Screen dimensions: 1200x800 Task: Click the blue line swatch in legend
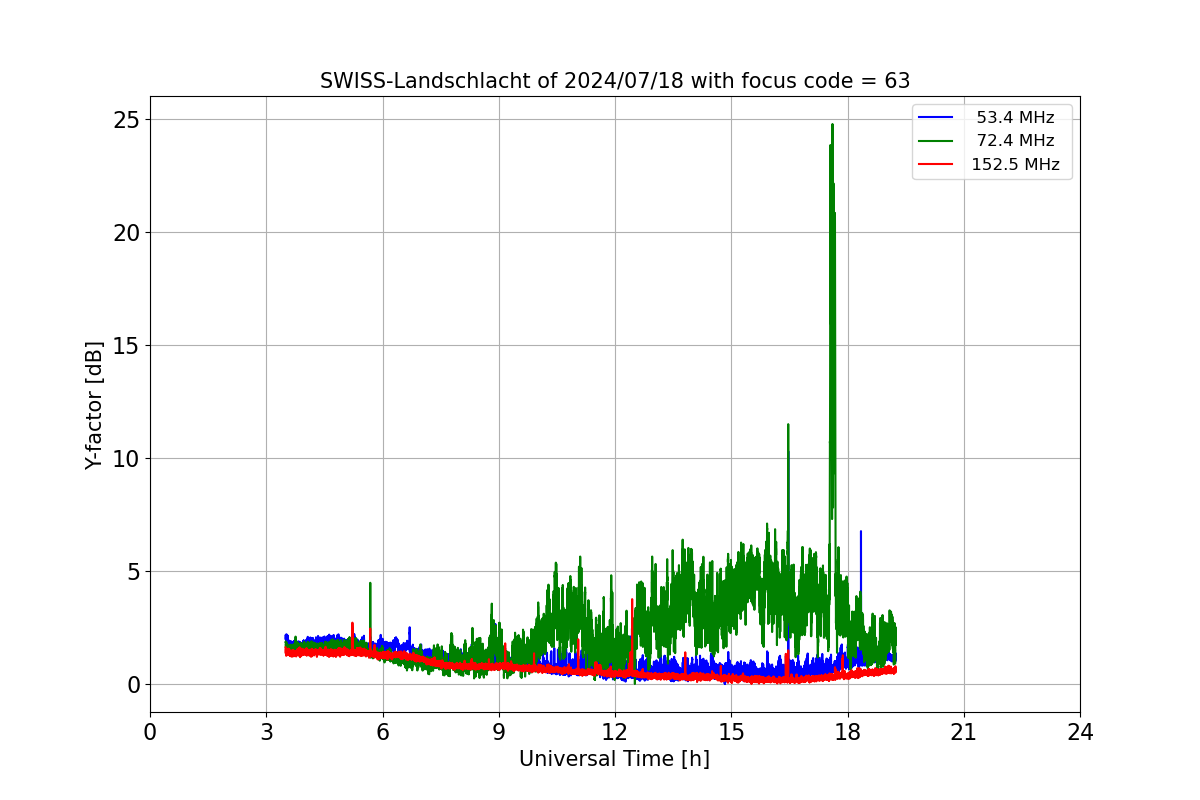click(x=936, y=118)
